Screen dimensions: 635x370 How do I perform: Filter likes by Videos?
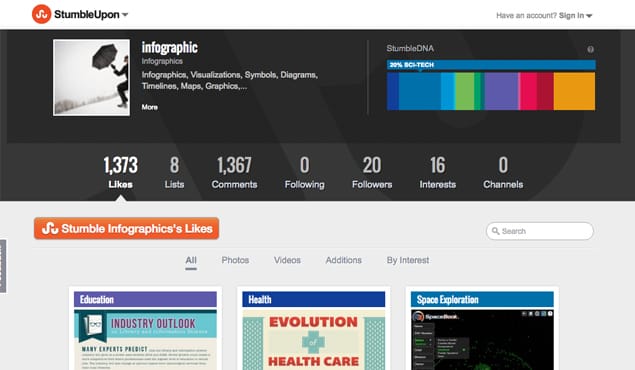287,260
